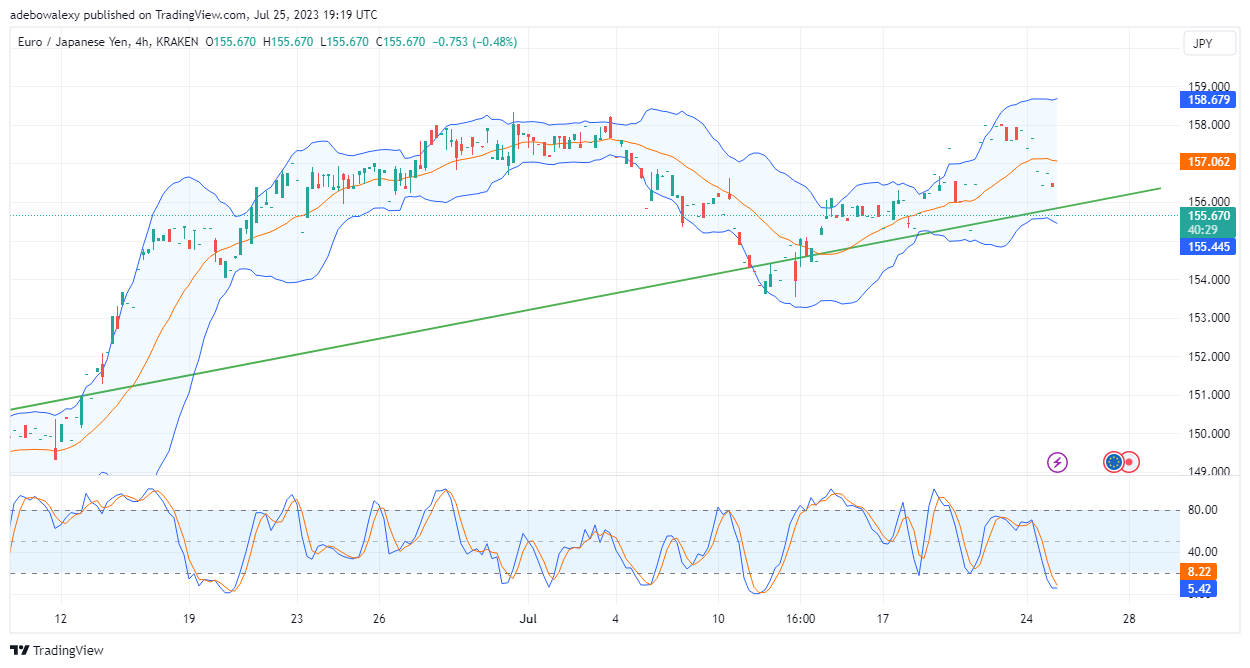Click the blue European flag economic event icon
The width and height of the screenshot is (1250, 668).
[1113, 462]
